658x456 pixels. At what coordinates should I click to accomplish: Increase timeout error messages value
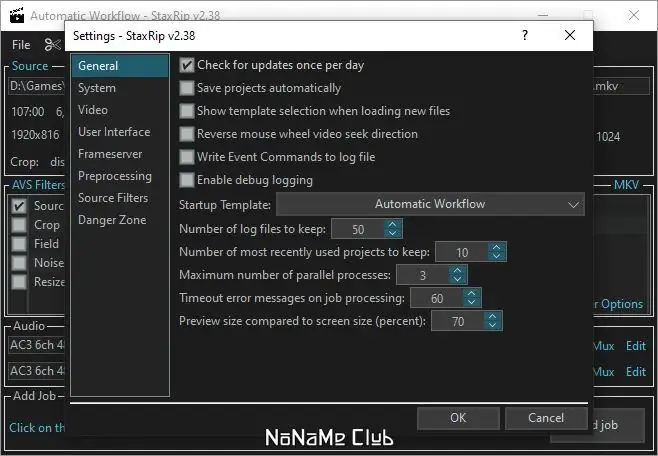[x=472, y=294]
